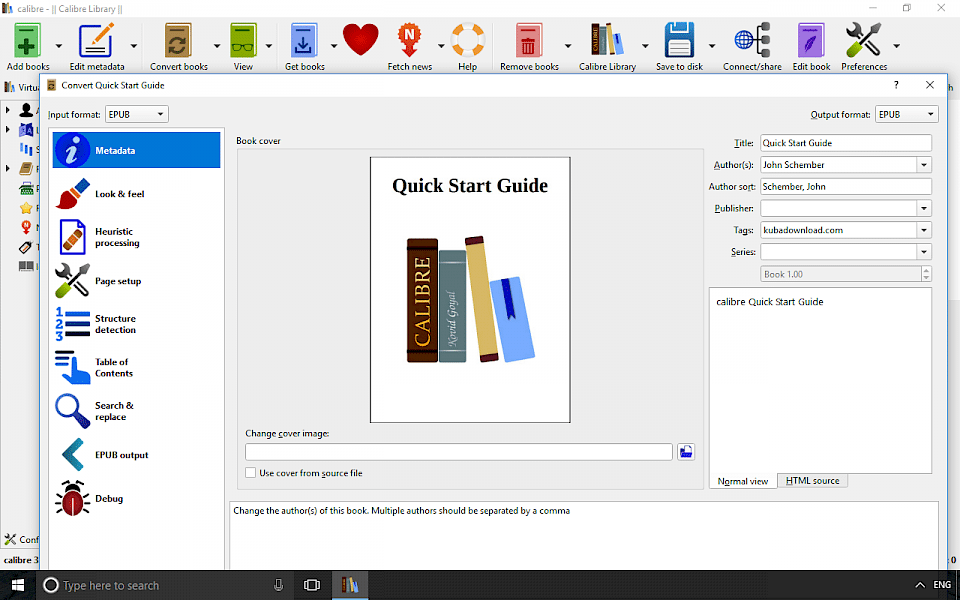Open the Table of Contents section
The height and width of the screenshot is (600, 960).
[x=137, y=367]
